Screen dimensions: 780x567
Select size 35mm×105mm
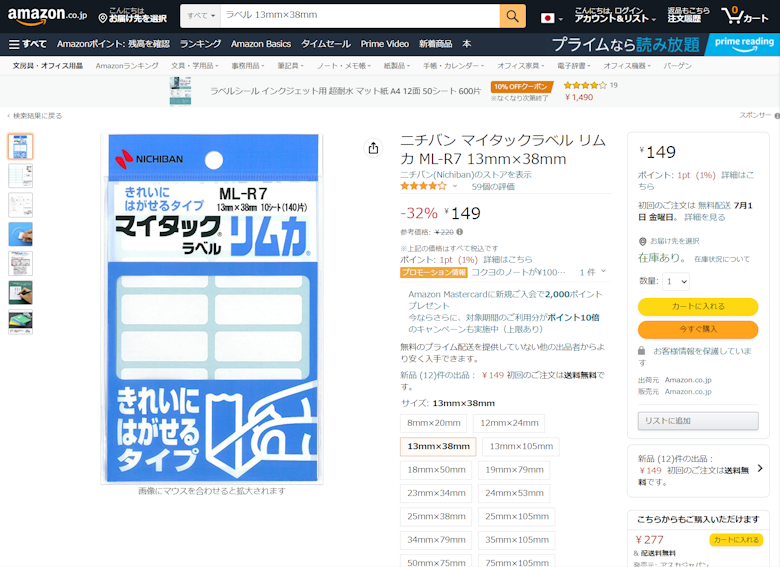tap(517, 540)
